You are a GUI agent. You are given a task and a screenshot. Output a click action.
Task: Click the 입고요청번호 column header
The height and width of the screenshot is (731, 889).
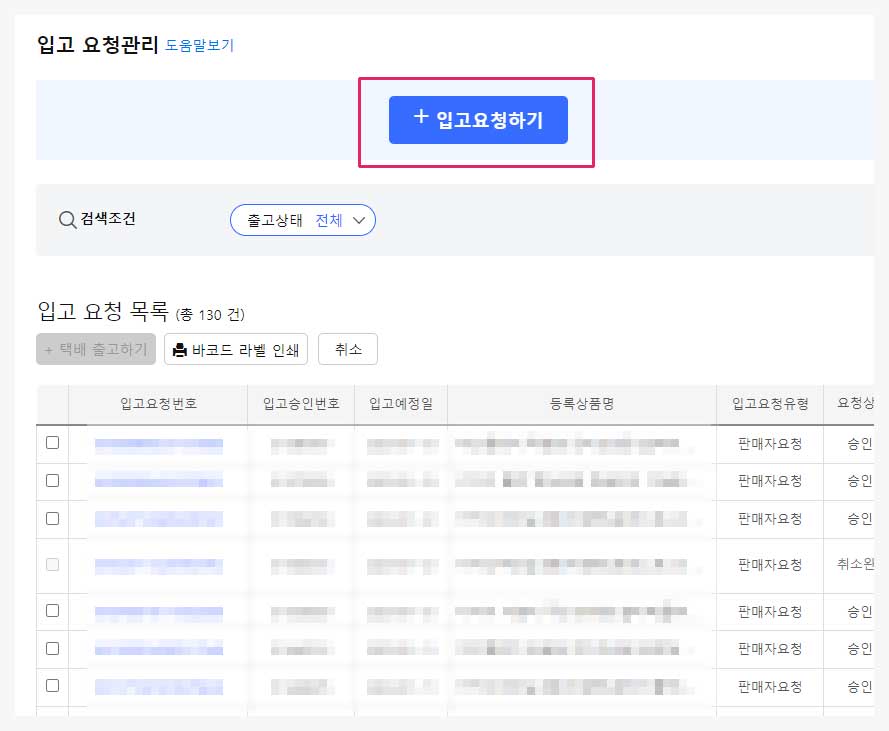158,404
